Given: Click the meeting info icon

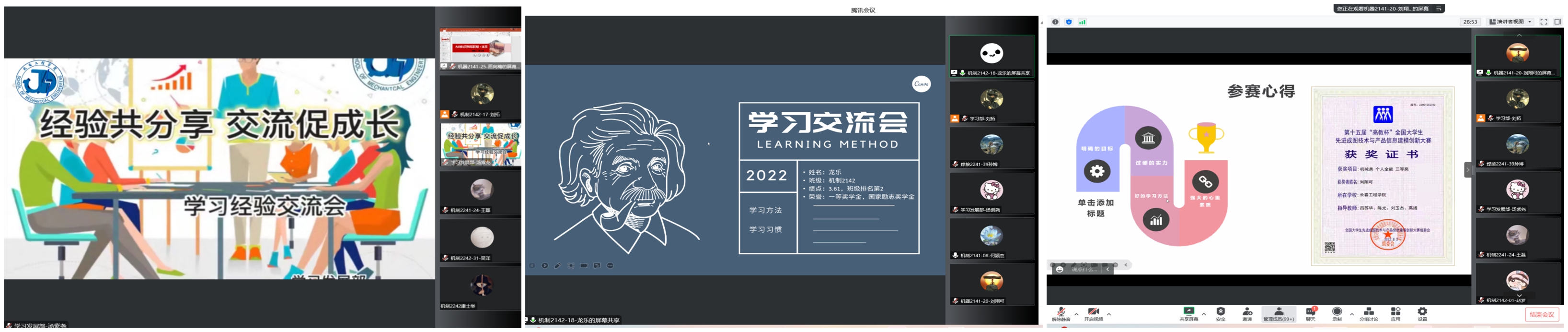Looking at the screenshot, I should pyautogui.click(x=1055, y=22).
